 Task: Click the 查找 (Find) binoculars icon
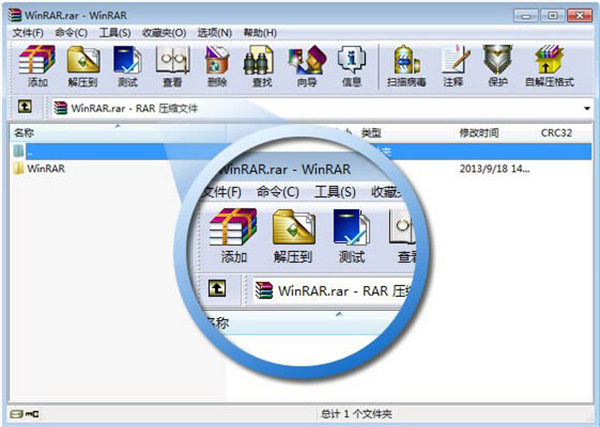(259, 60)
